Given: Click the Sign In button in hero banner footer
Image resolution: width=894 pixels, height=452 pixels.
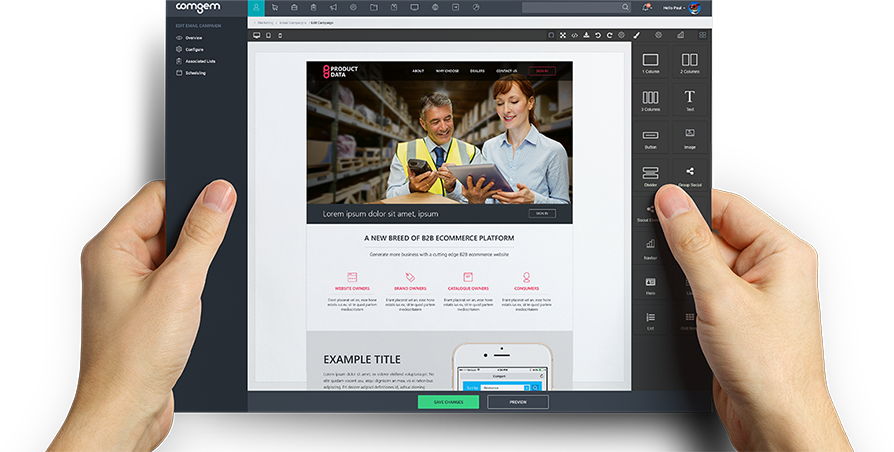Looking at the screenshot, I should click(542, 214).
